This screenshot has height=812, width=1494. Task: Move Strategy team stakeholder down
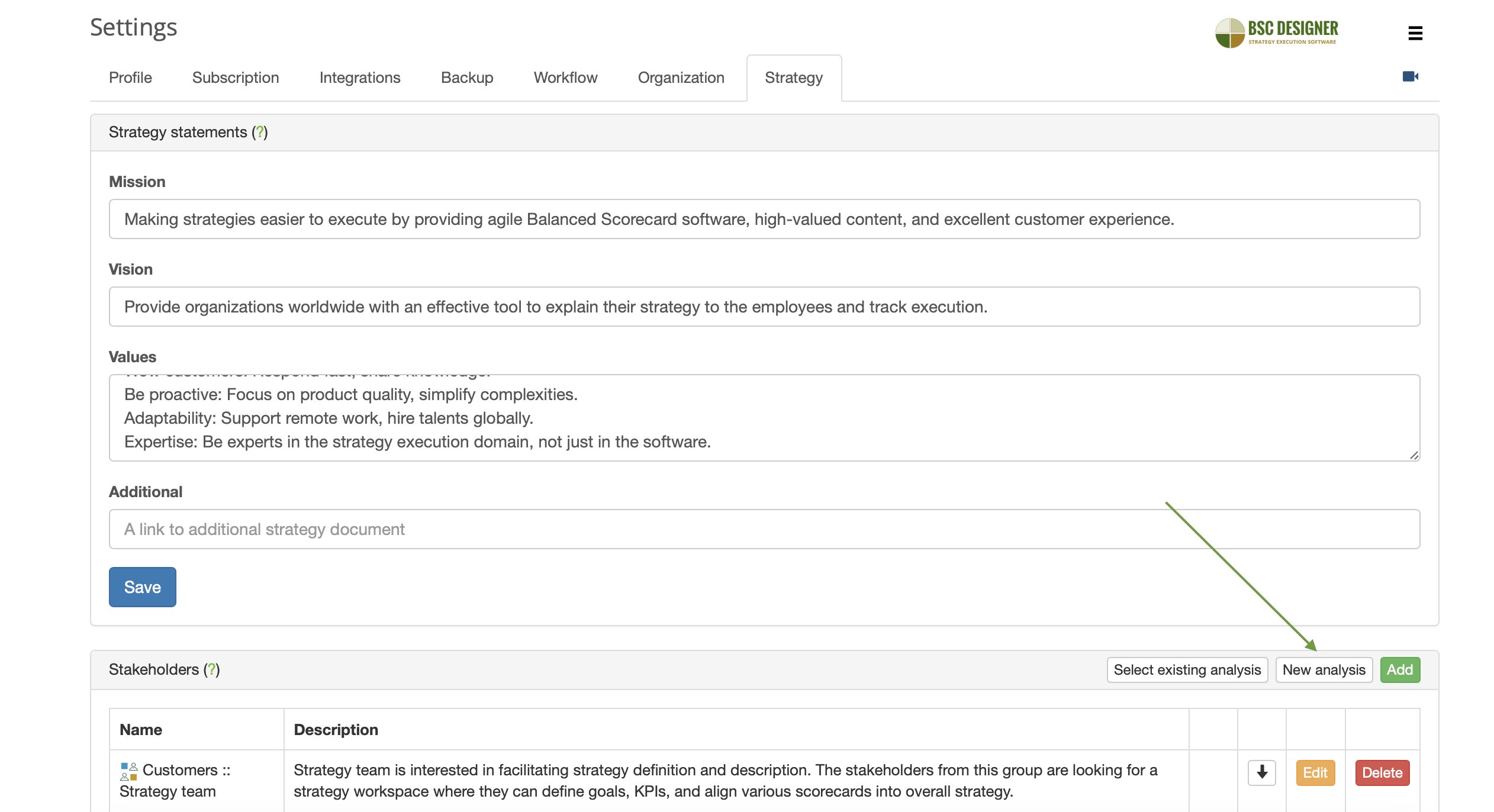[x=1261, y=772]
